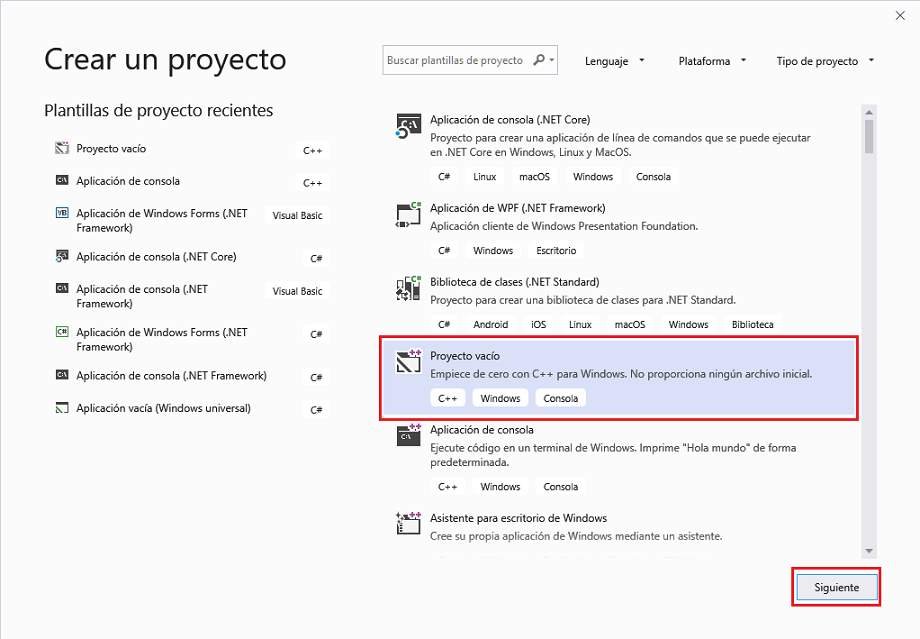Select recent Aplicación de consola (.NET Core) item
The image size is (920, 639).
(156, 257)
